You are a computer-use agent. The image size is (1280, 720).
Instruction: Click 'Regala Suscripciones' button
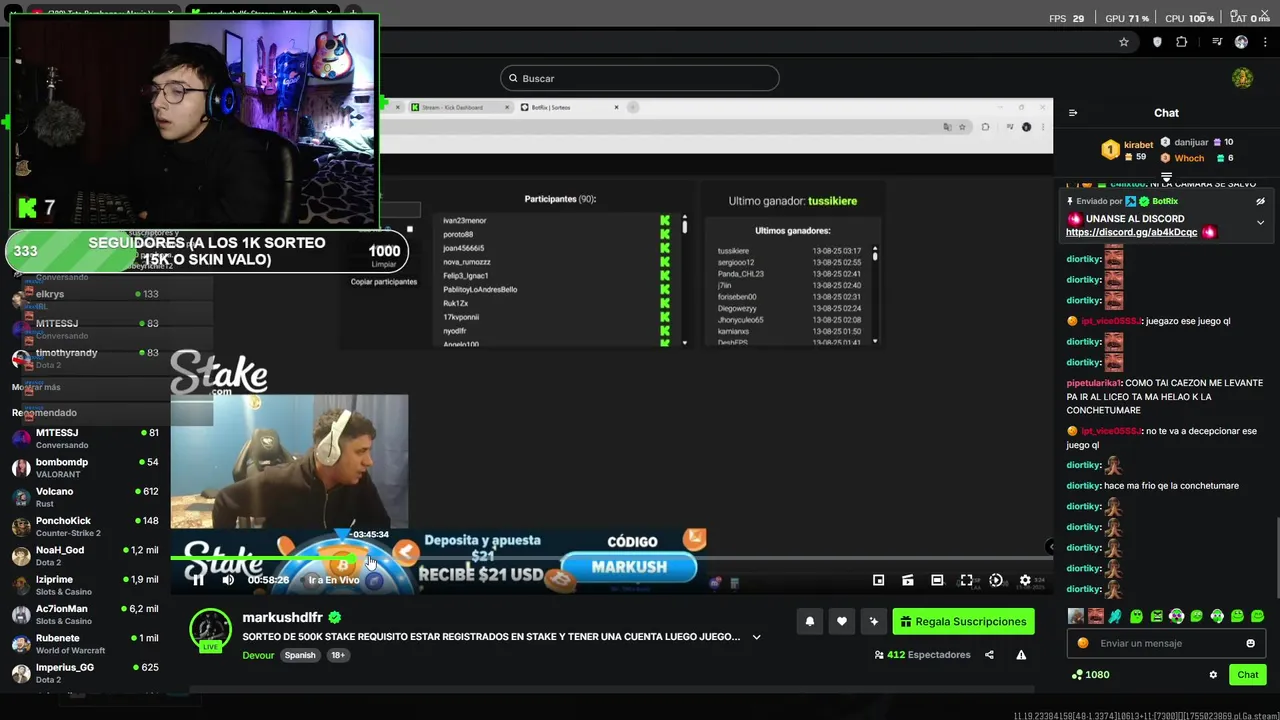click(963, 622)
